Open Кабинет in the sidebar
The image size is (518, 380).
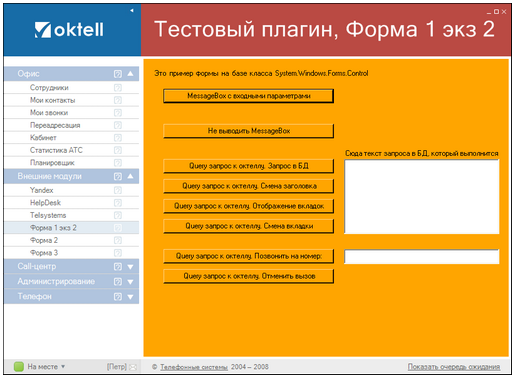point(72,138)
